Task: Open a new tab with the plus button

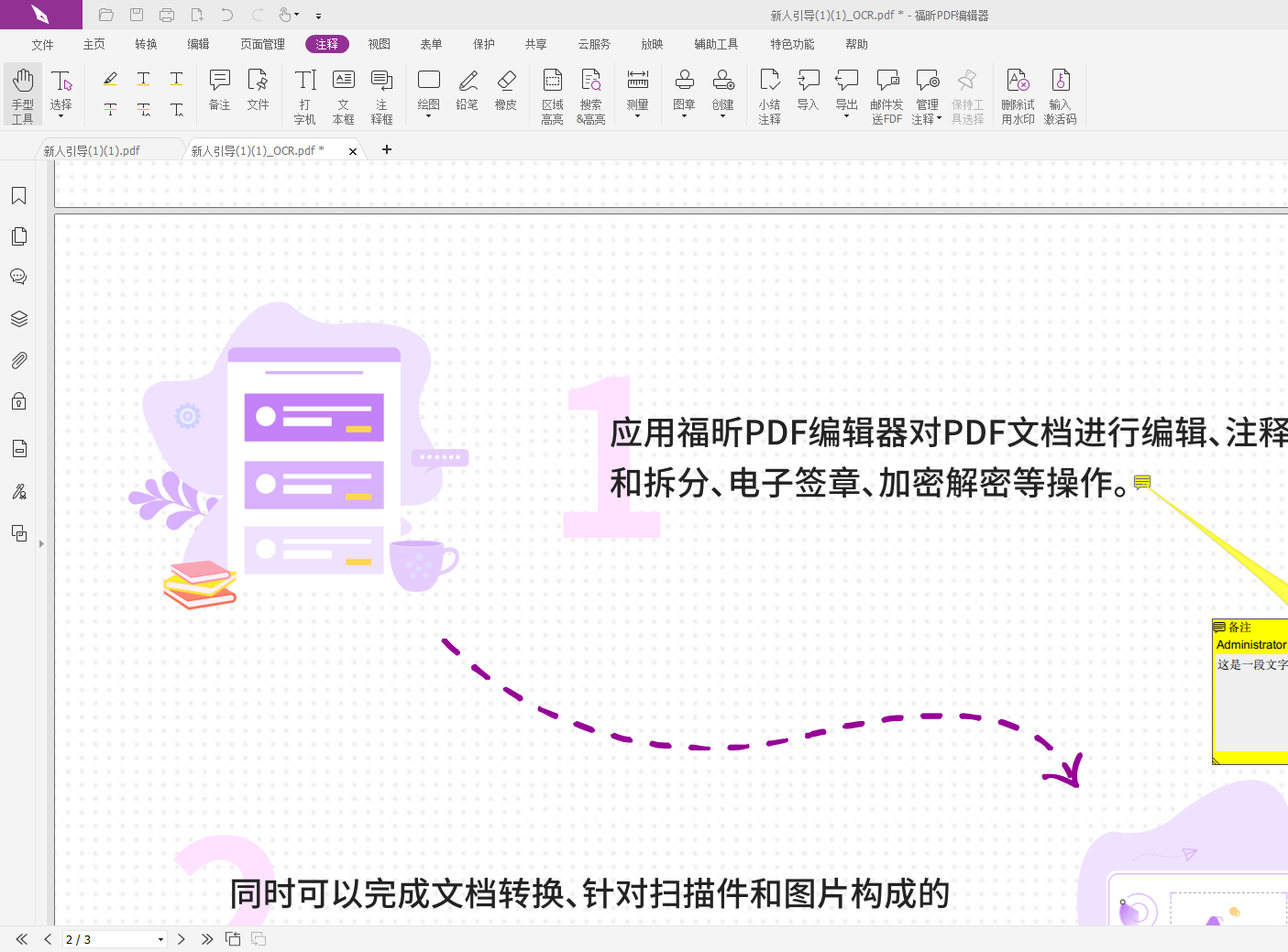Action: [387, 149]
